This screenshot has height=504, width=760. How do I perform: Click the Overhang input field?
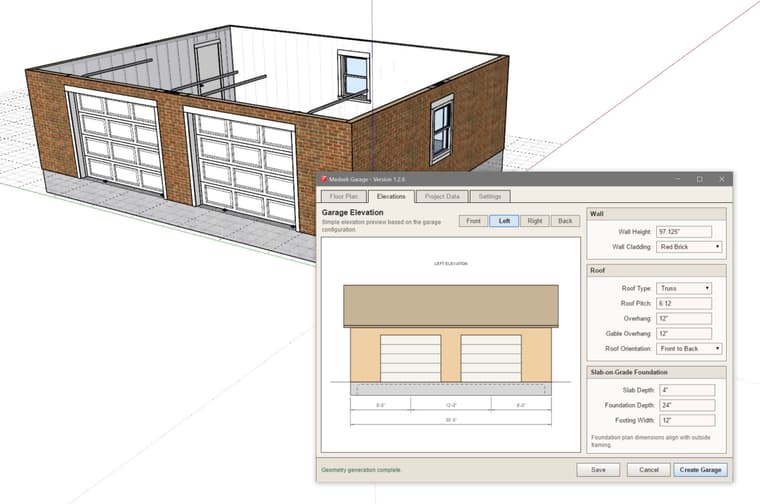point(684,318)
